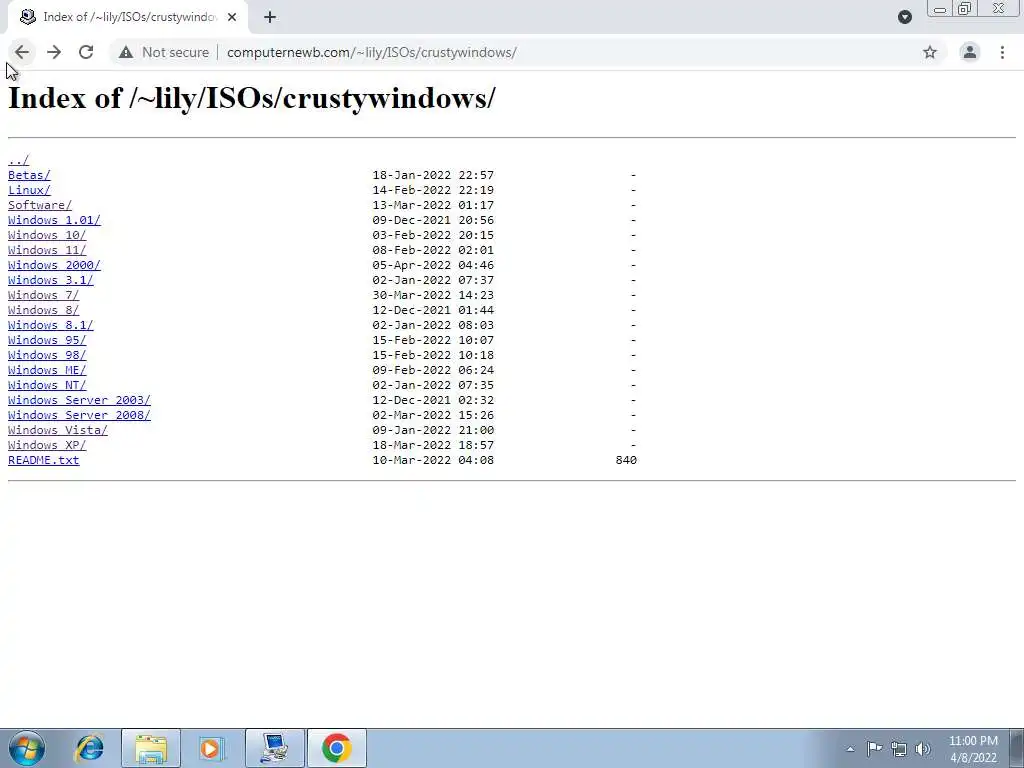Click the page heading Index of /~lily/ISOs/crustywindows/
Screen dimensions: 1024x768
pyautogui.click(x=252, y=99)
